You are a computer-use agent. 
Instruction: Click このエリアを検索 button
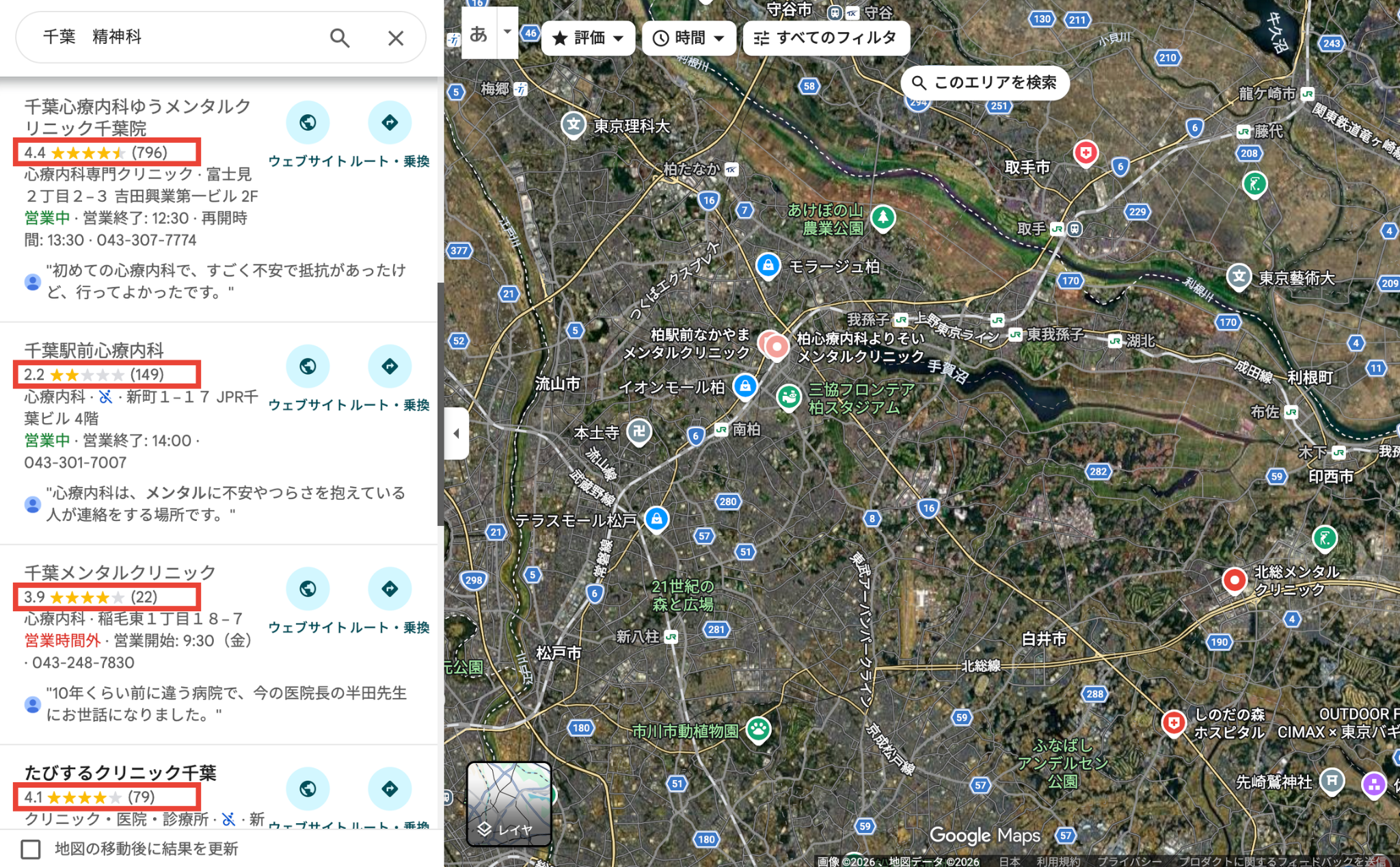pos(984,83)
